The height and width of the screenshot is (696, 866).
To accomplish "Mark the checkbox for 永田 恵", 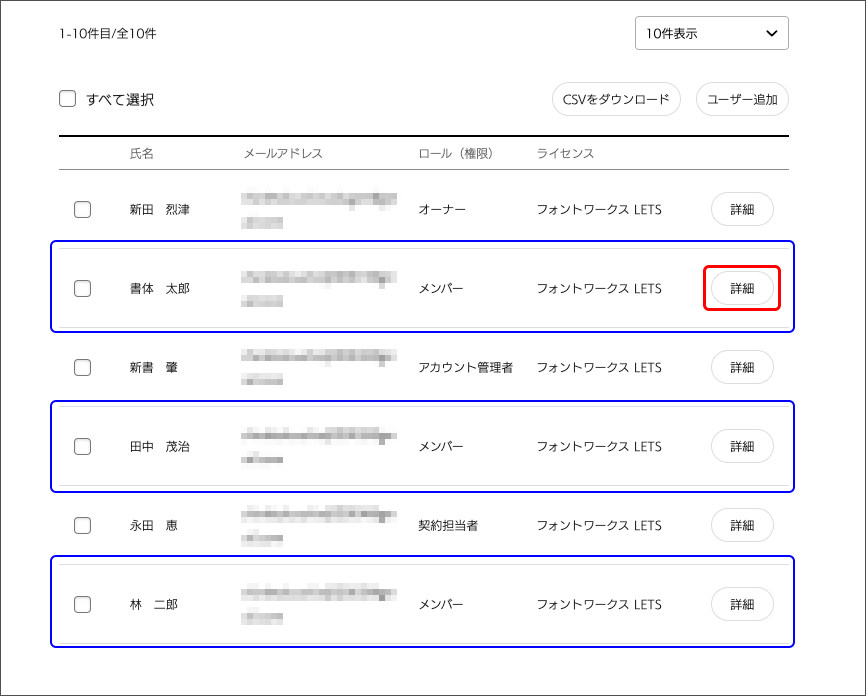I will click(83, 525).
